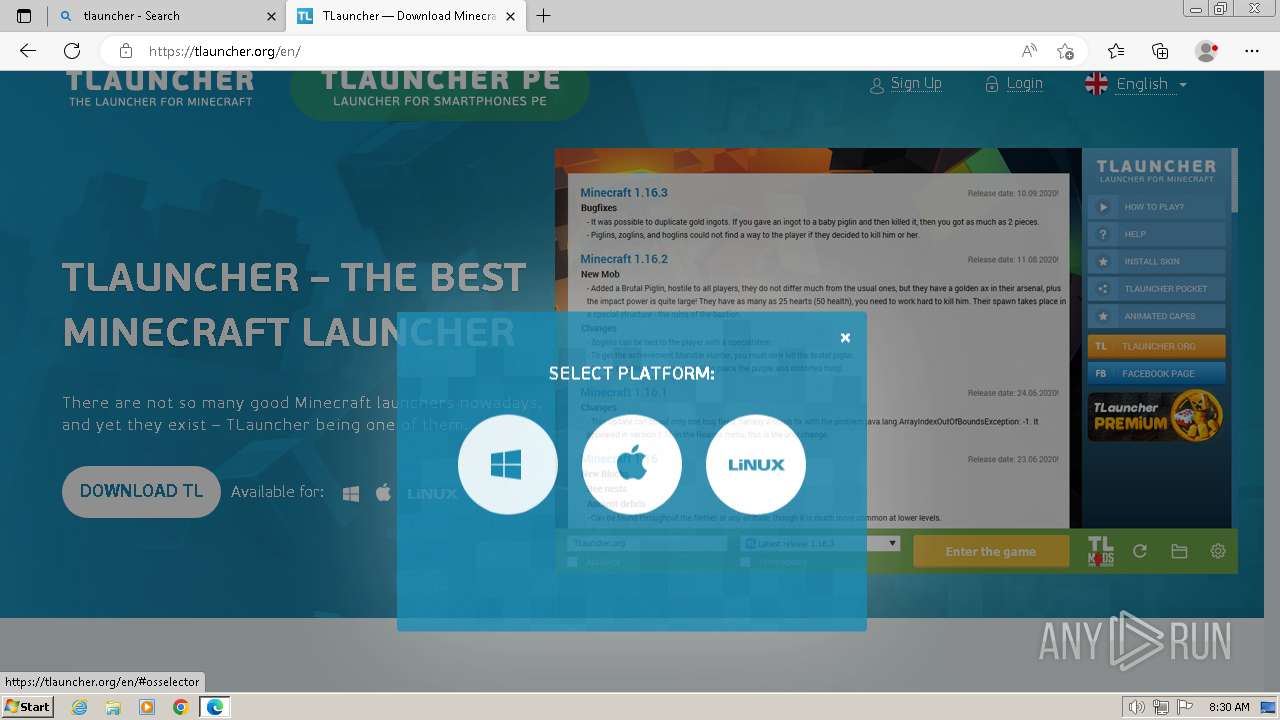The height and width of the screenshot is (720, 1280).
Task: Choose the Linux platform icon in dialog
Action: 755,464
